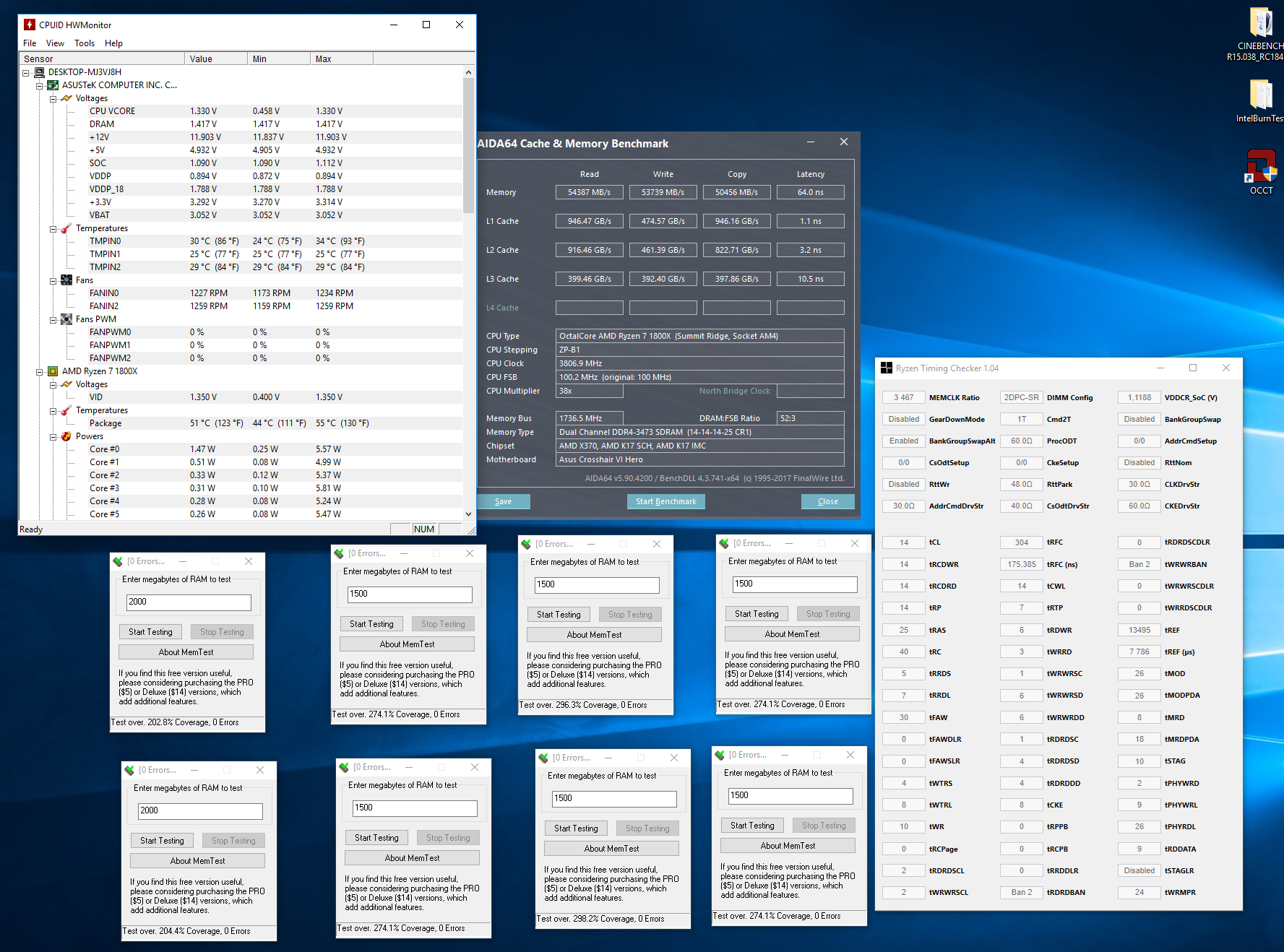
Task: Click the HWMonitor lightning icon in title bar
Action: click(x=28, y=24)
